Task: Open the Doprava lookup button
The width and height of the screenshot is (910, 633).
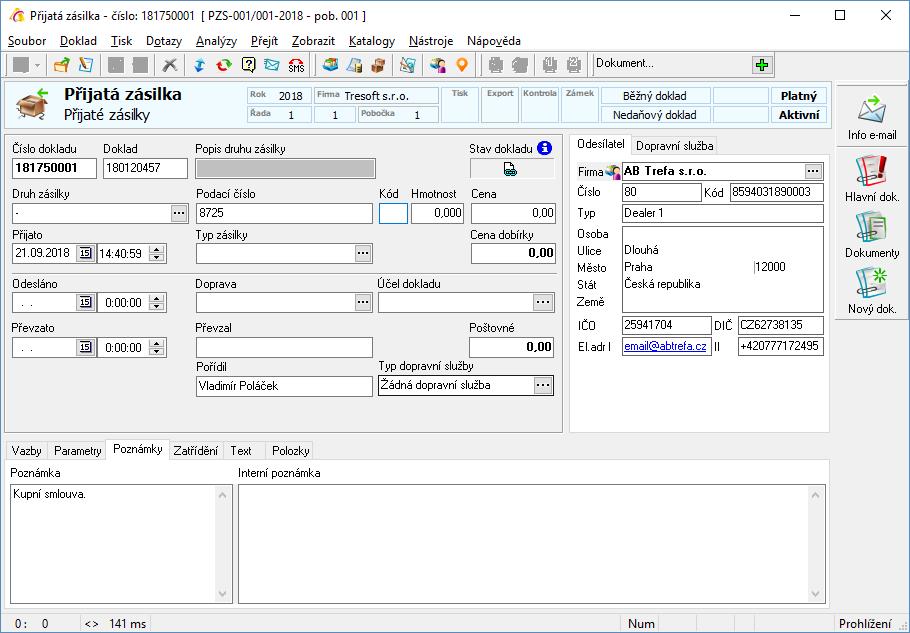Action: coord(363,302)
